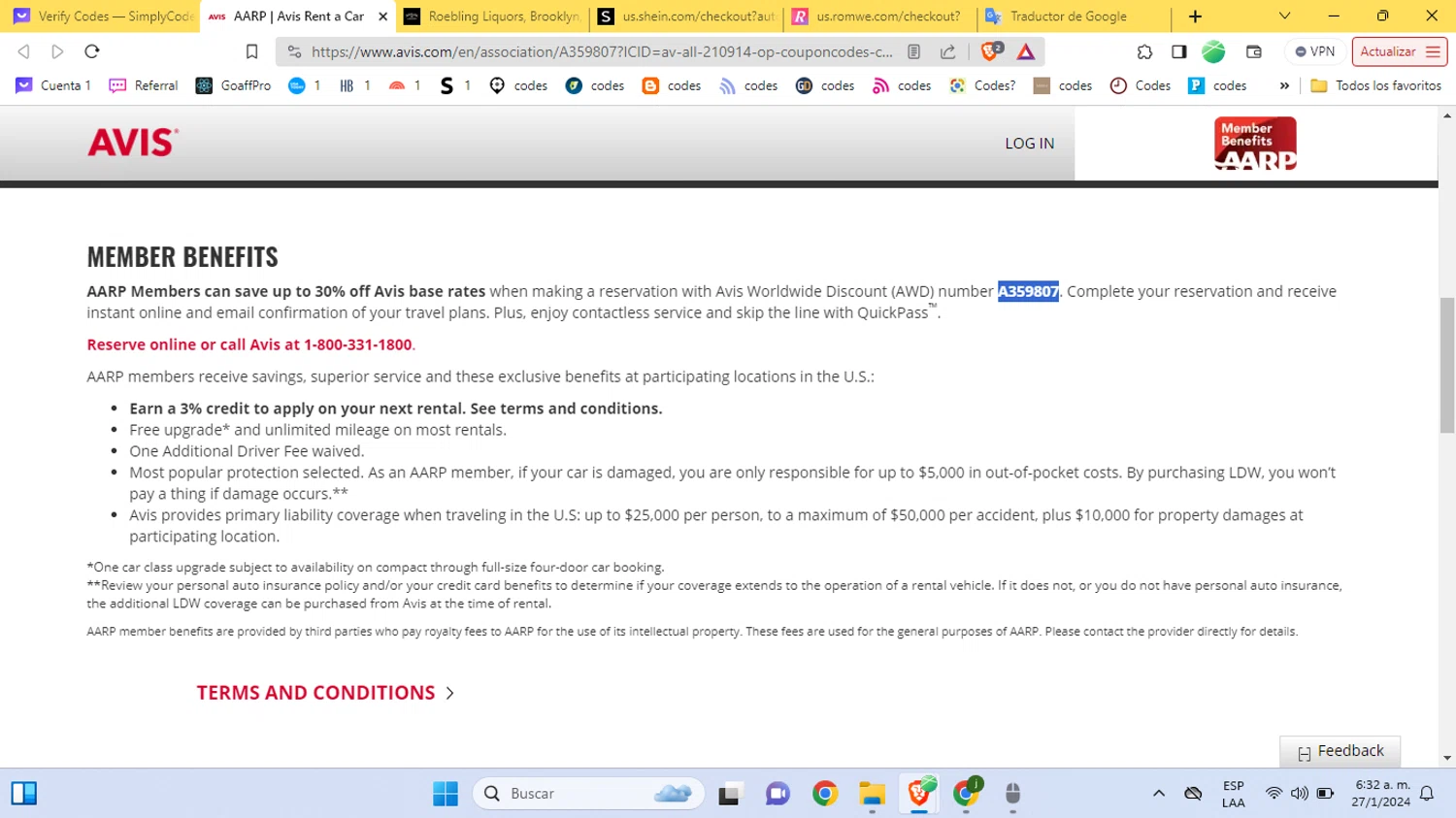1456x818 pixels.
Task: Click scrollbar up arrow
Action: (1447, 115)
